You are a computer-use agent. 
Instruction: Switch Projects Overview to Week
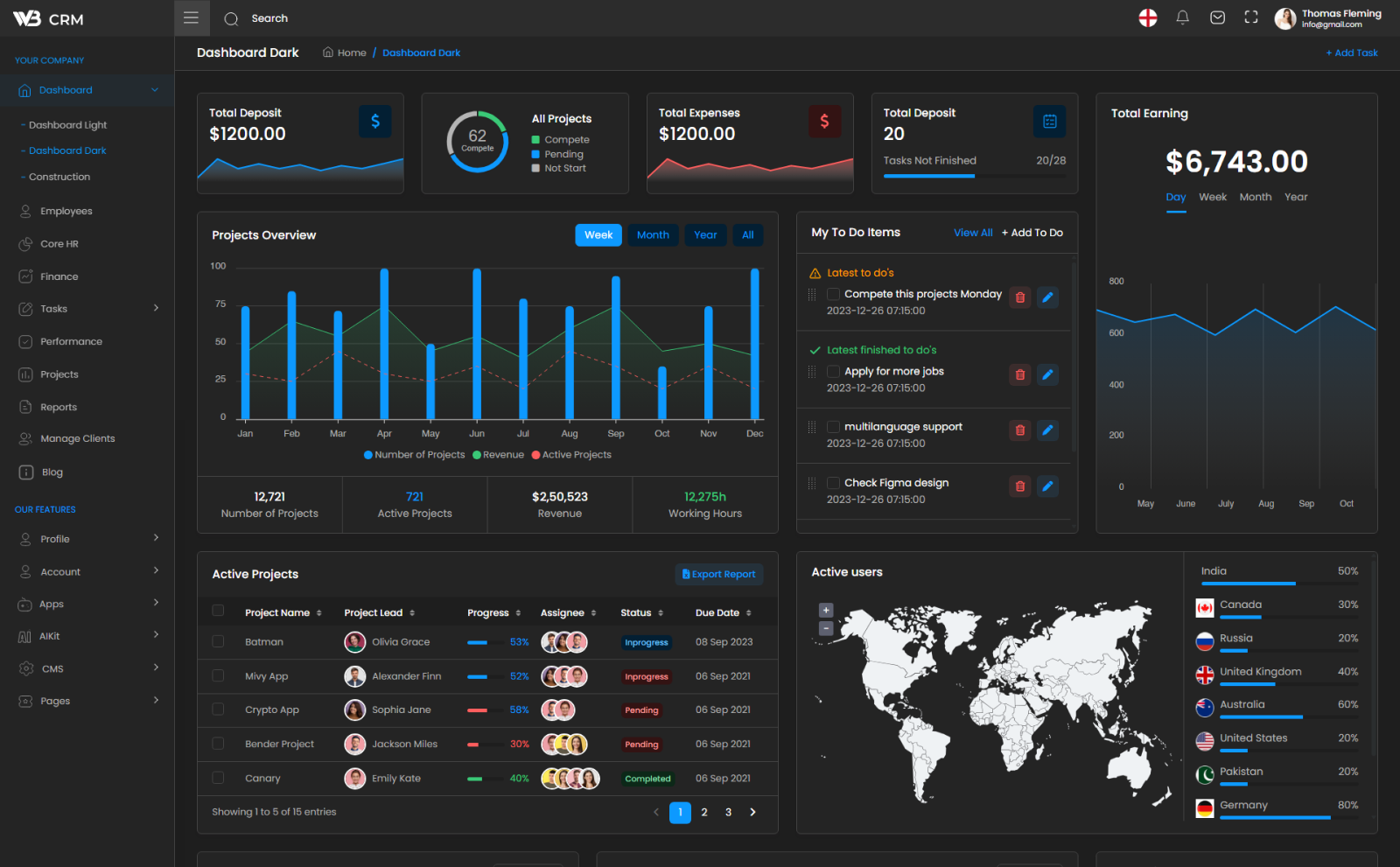598,235
